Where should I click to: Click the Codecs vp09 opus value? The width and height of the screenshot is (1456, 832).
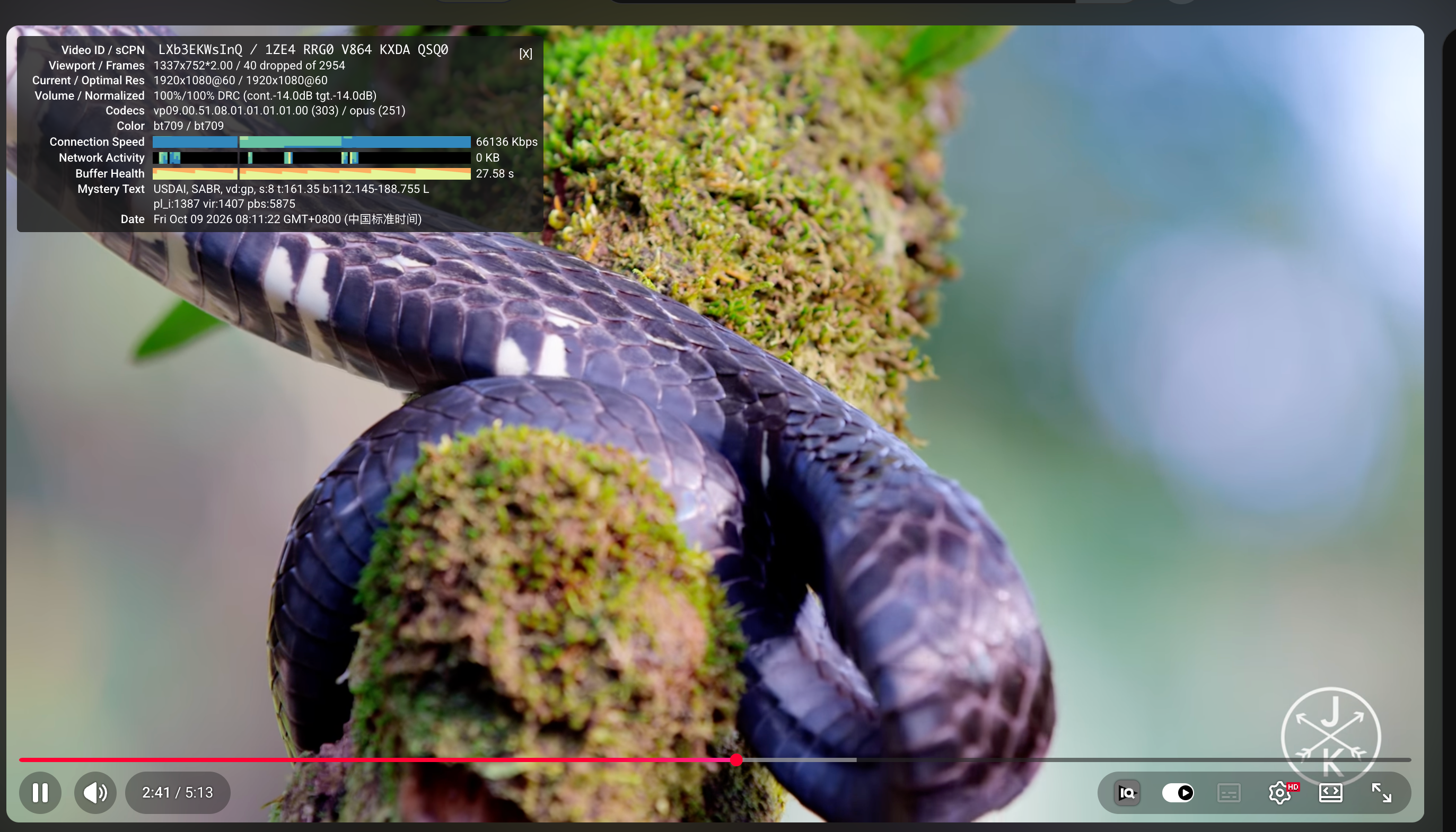coord(279,110)
